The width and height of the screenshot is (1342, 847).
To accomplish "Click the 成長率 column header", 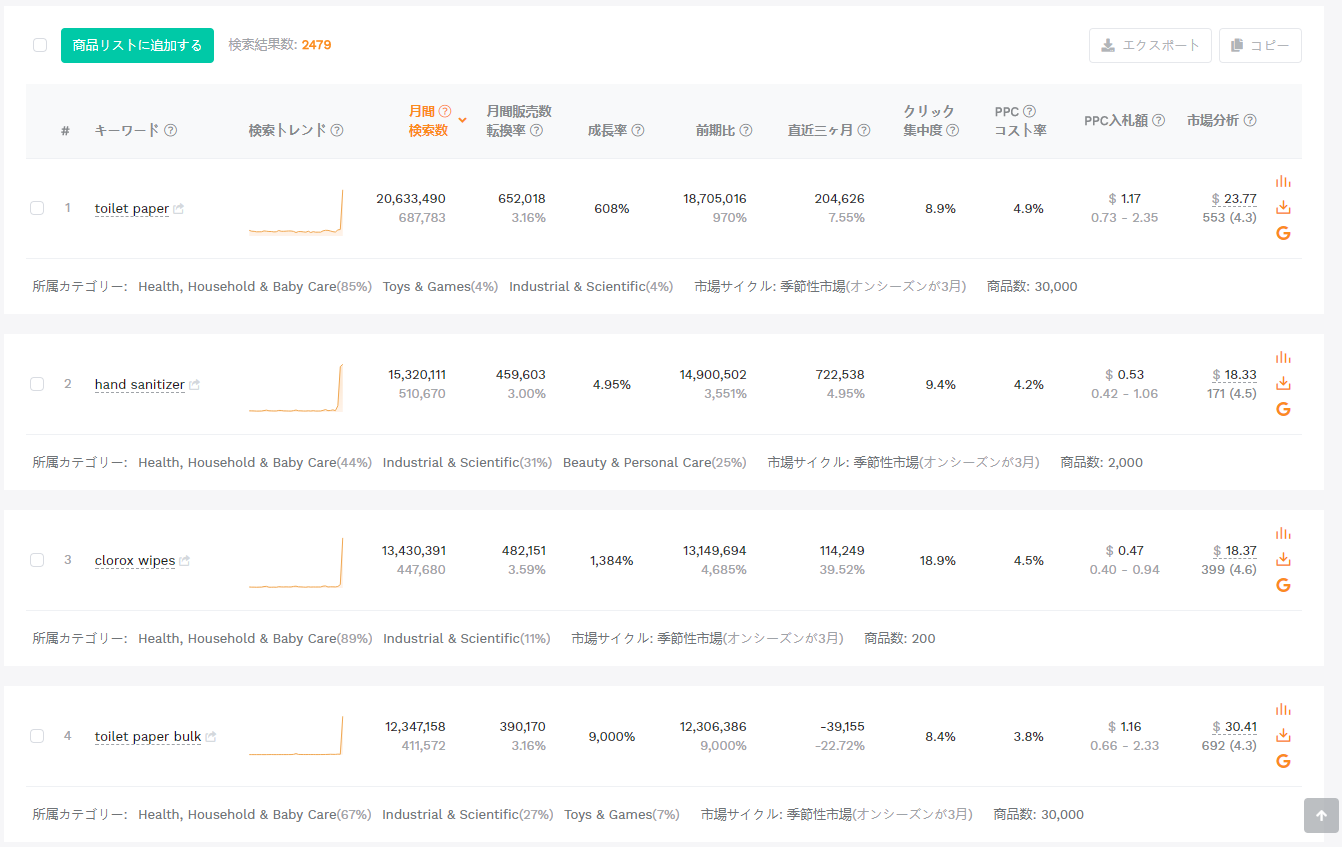I will [607, 130].
